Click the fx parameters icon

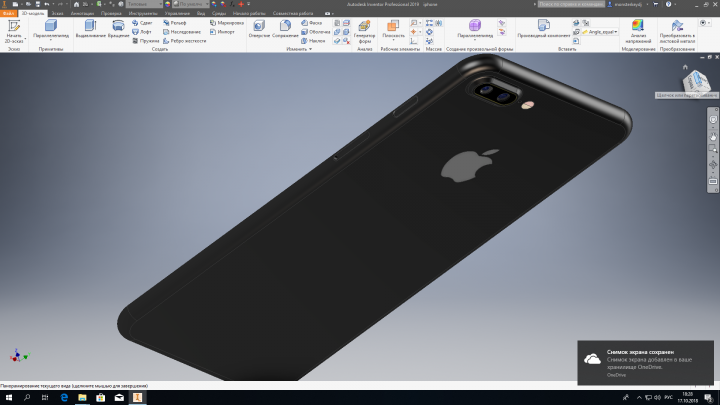tap(232, 4)
